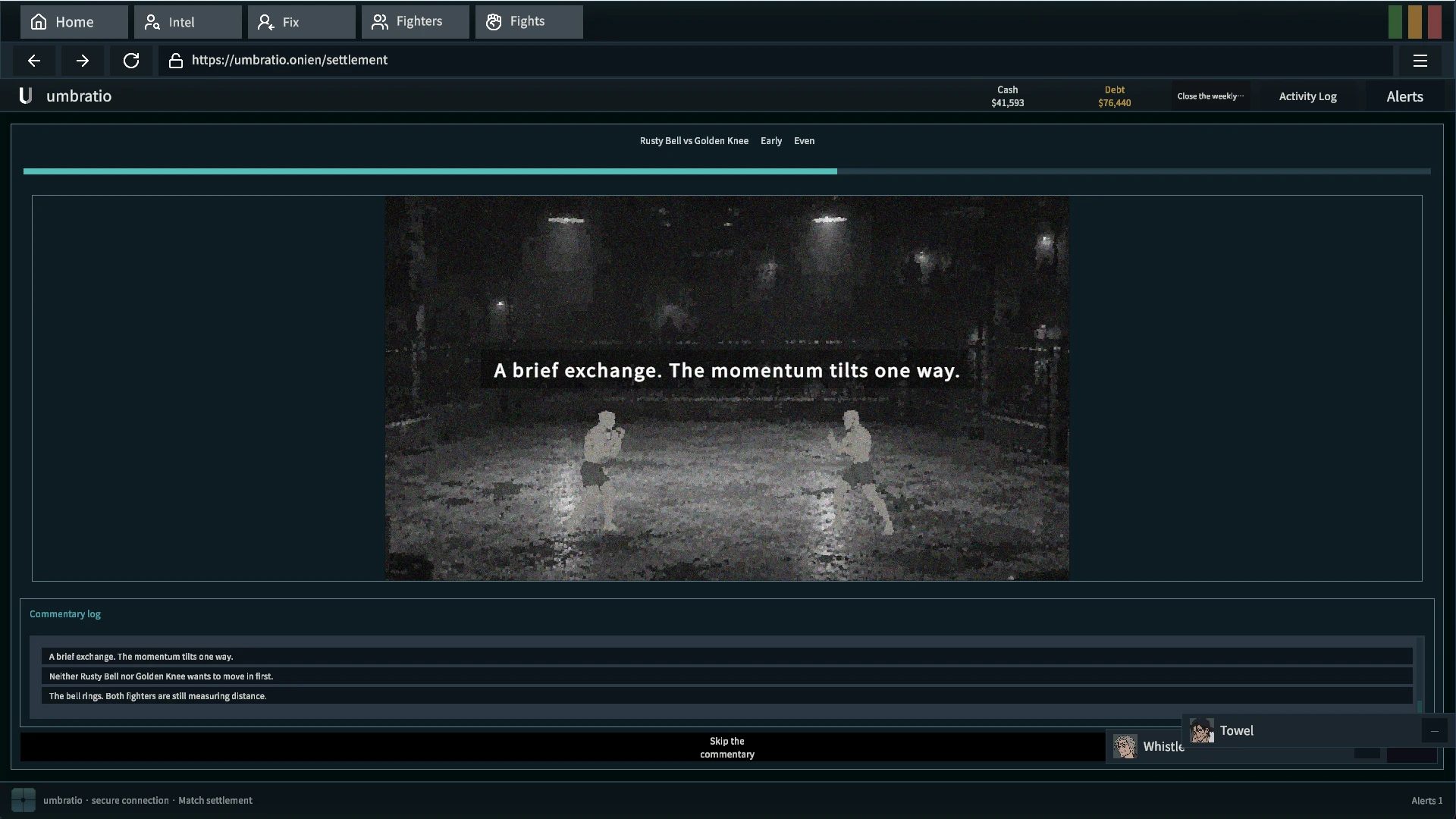Image resolution: width=1456 pixels, height=819 pixels.
Task: Go back with the browser arrow
Action: [34, 61]
